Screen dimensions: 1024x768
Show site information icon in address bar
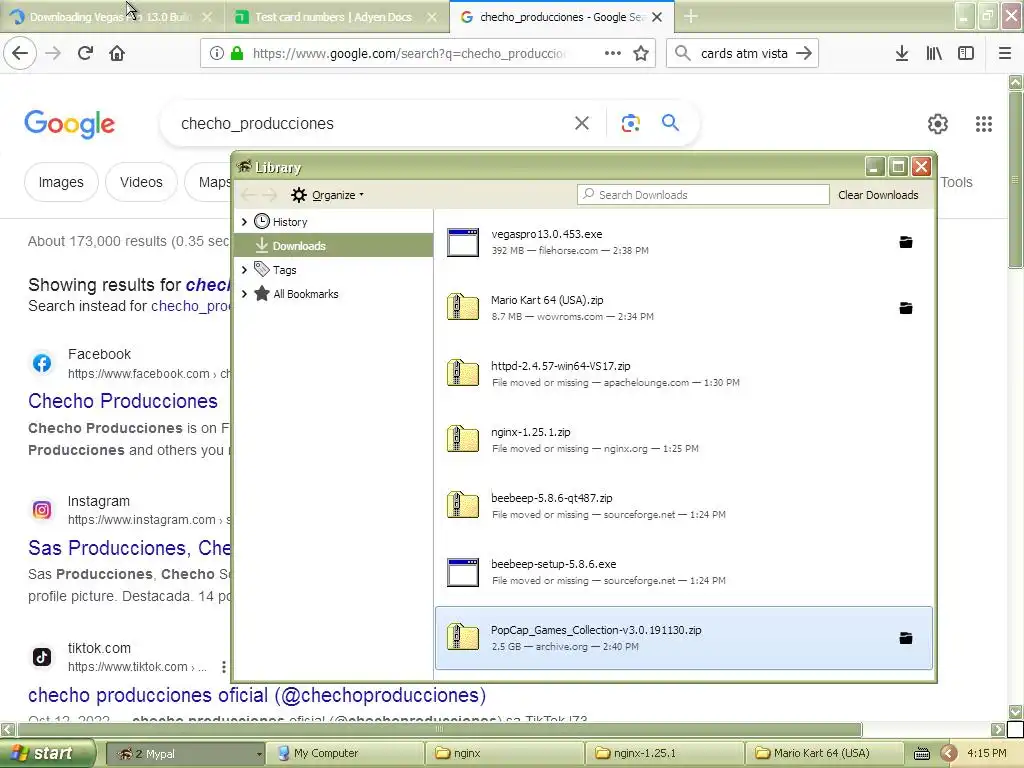216,53
